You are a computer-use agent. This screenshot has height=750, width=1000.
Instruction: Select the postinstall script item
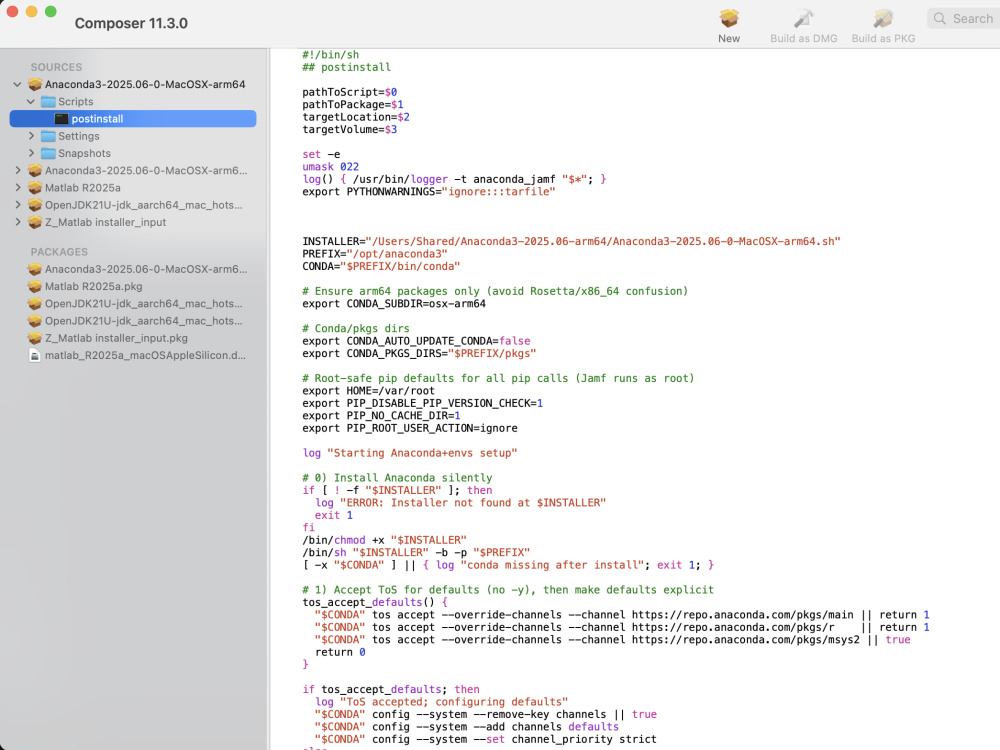[133, 119]
